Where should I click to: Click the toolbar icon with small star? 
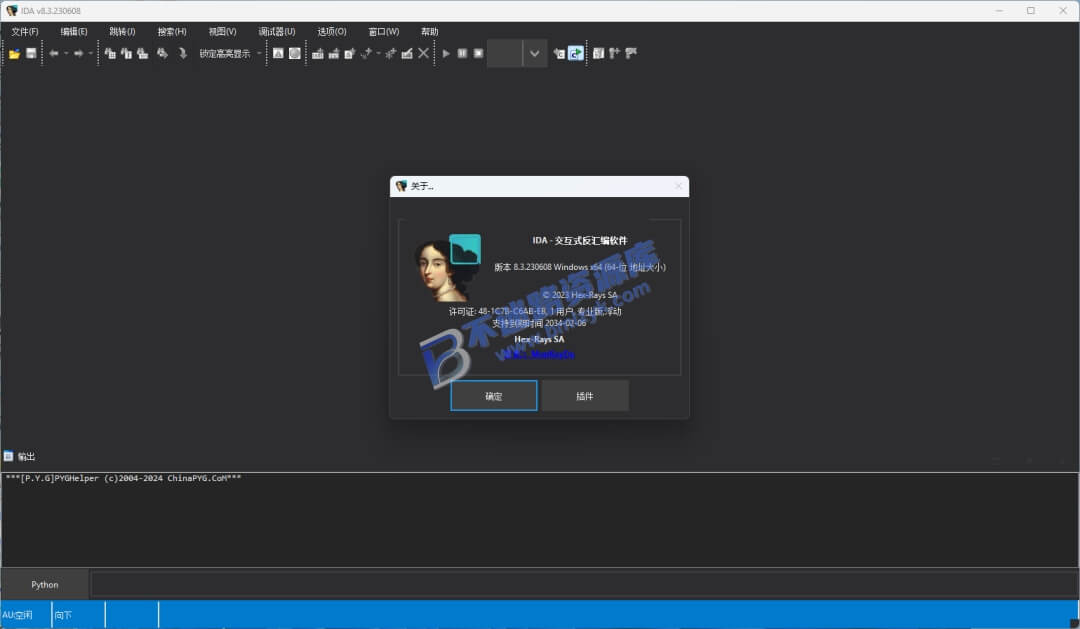click(x=391, y=53)
